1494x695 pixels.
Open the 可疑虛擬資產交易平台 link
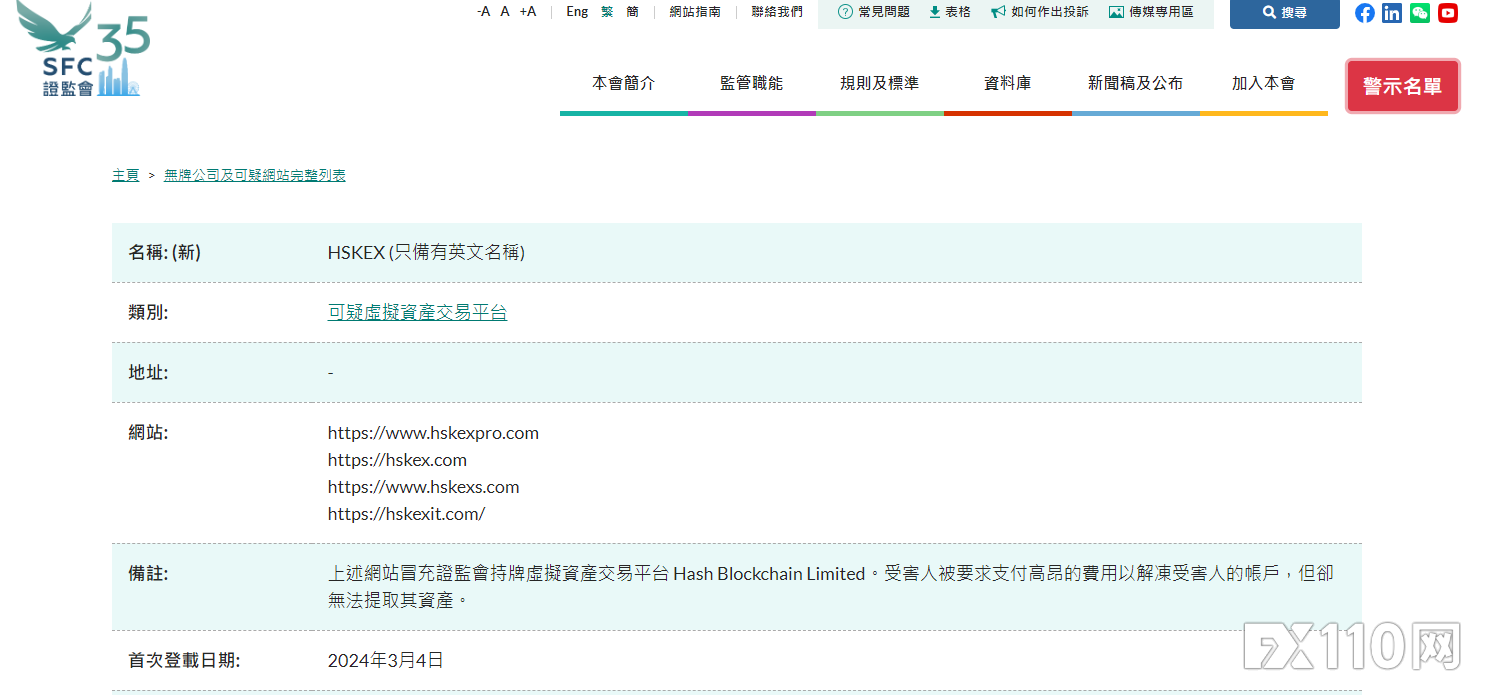point(417,312)
